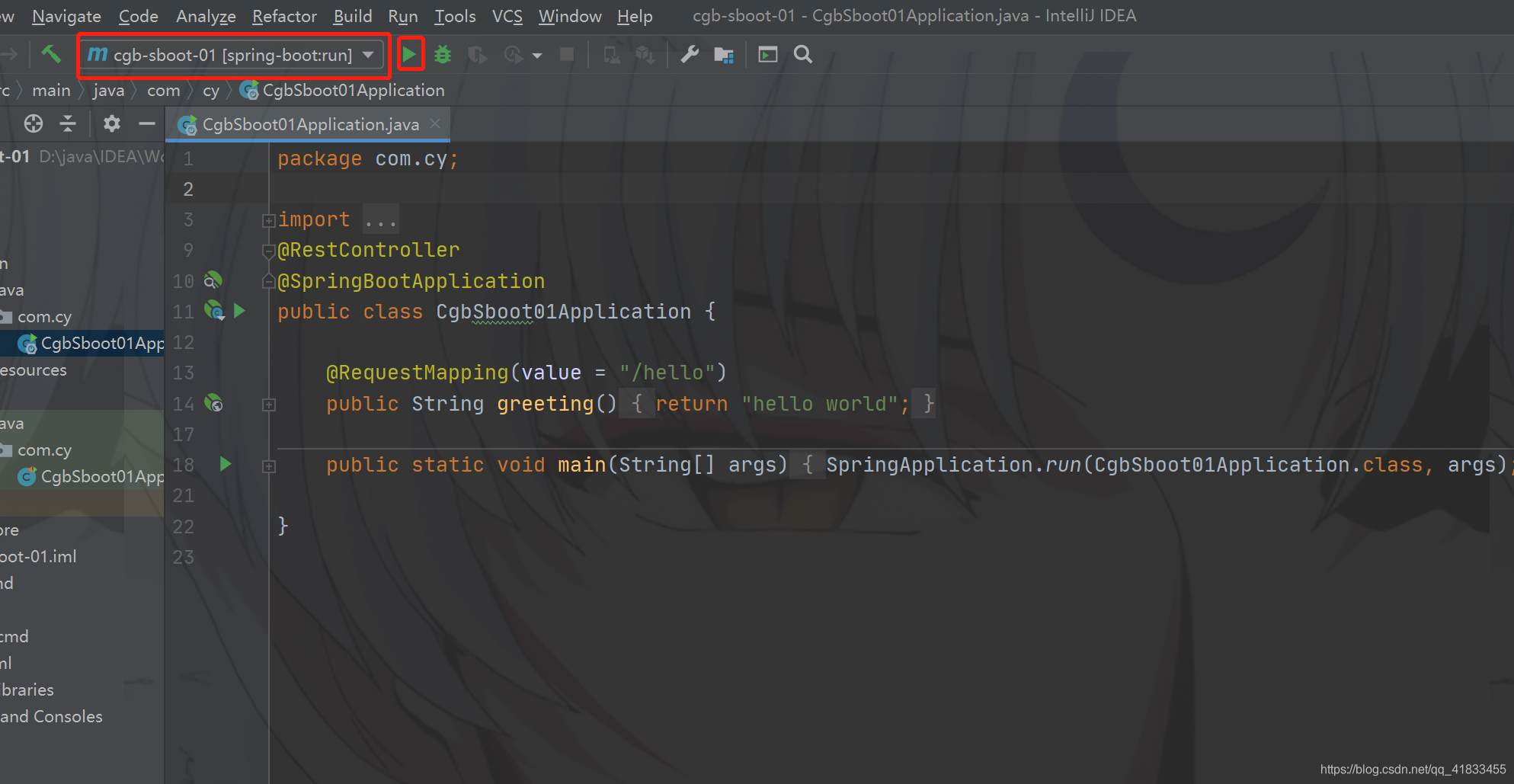This screenshot has height=784, width=1514.
Task: Close the CgbSboot01Application.java tab
Action: click(435, 123)
